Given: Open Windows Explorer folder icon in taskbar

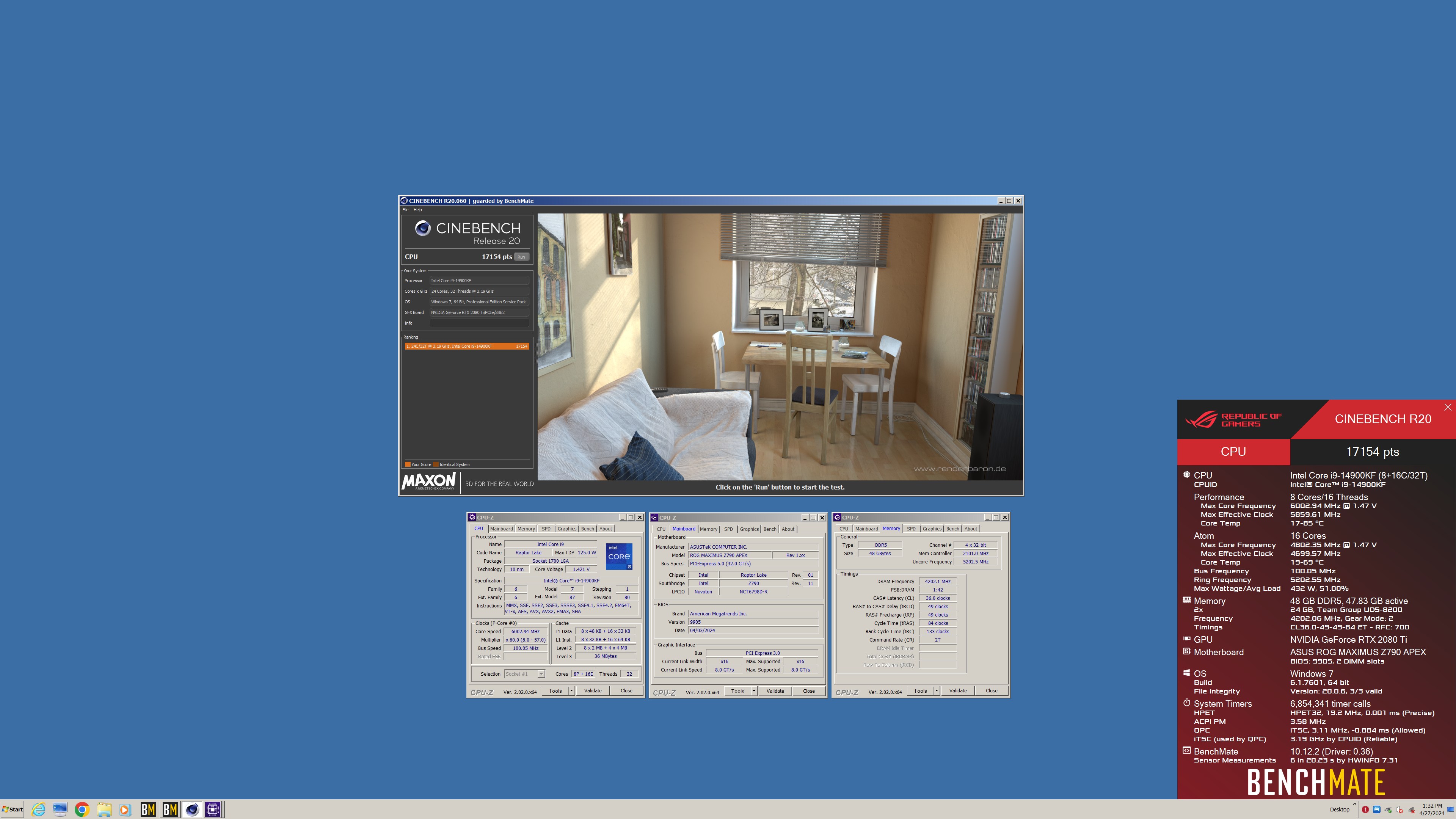Looking at the screenshot, I should click(104, 810).
